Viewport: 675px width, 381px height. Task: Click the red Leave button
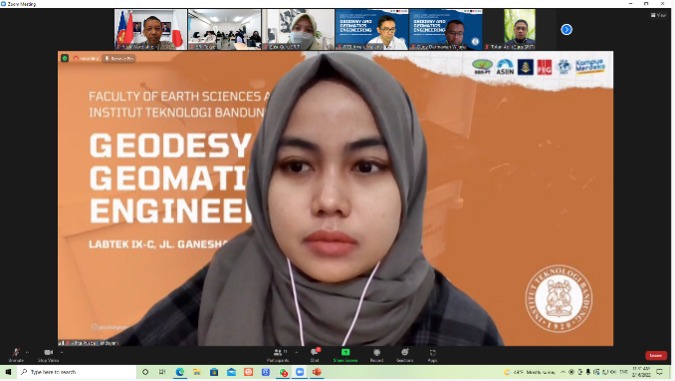(656, 355)
